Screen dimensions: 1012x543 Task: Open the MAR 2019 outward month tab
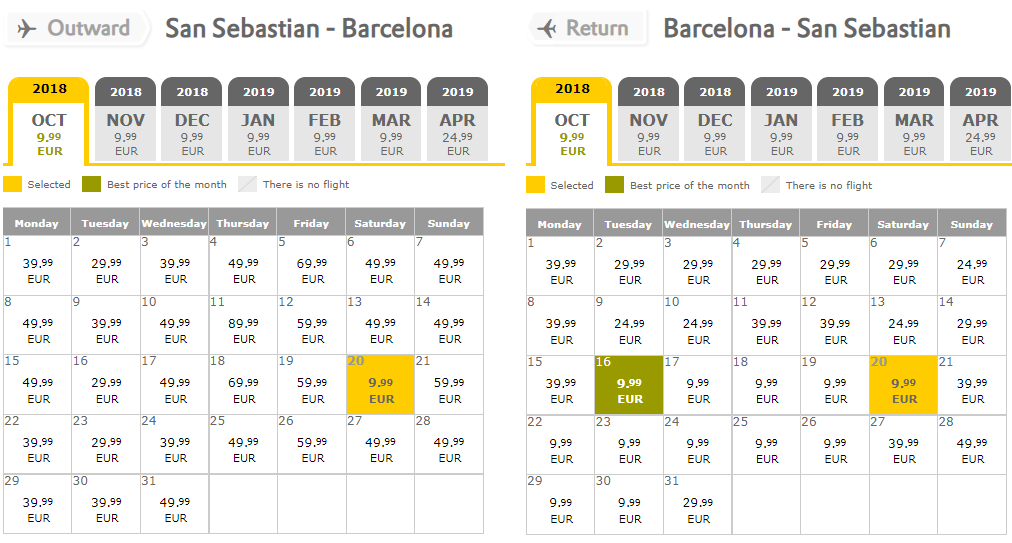(x=391, y=119)
